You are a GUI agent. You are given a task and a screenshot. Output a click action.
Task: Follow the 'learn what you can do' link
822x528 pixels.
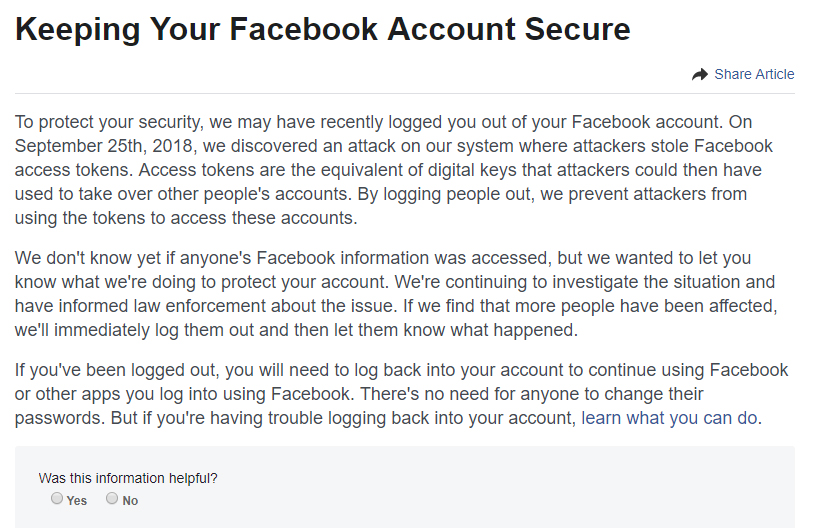click(669, 418)
